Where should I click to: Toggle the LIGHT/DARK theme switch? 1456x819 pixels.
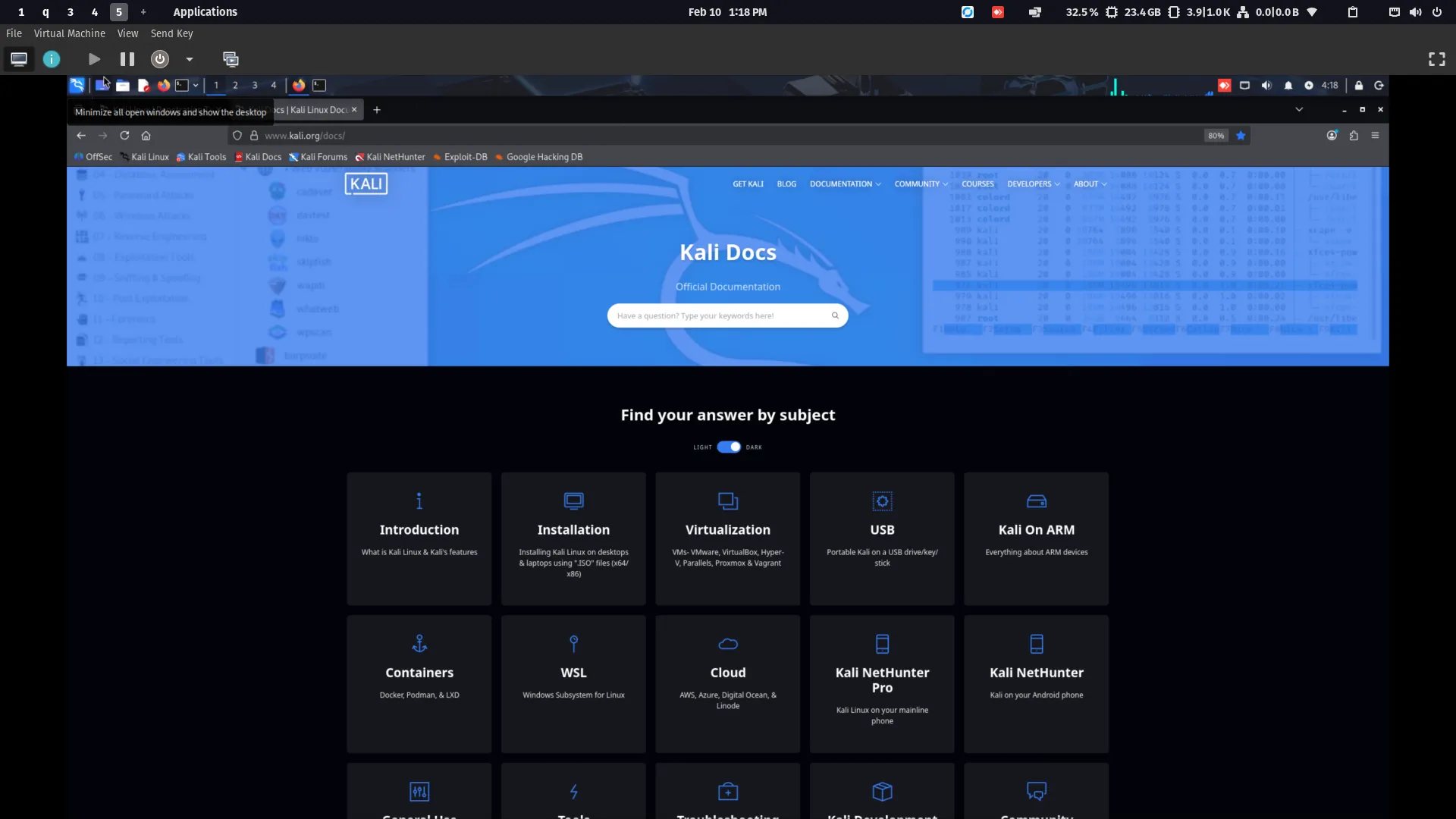[x=727, y=447]
